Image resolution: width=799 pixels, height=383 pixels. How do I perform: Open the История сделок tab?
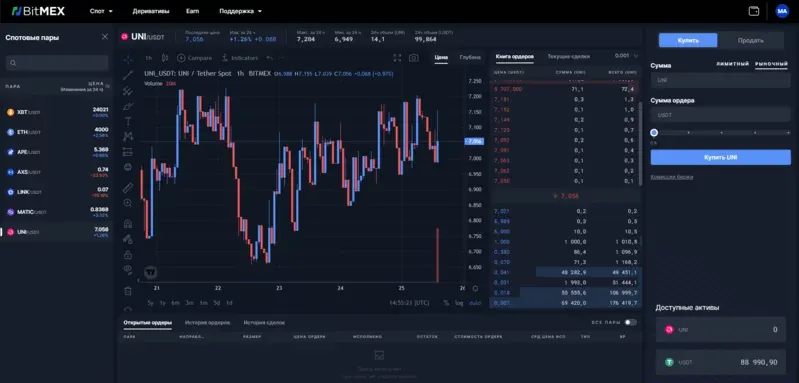[264, 322]
